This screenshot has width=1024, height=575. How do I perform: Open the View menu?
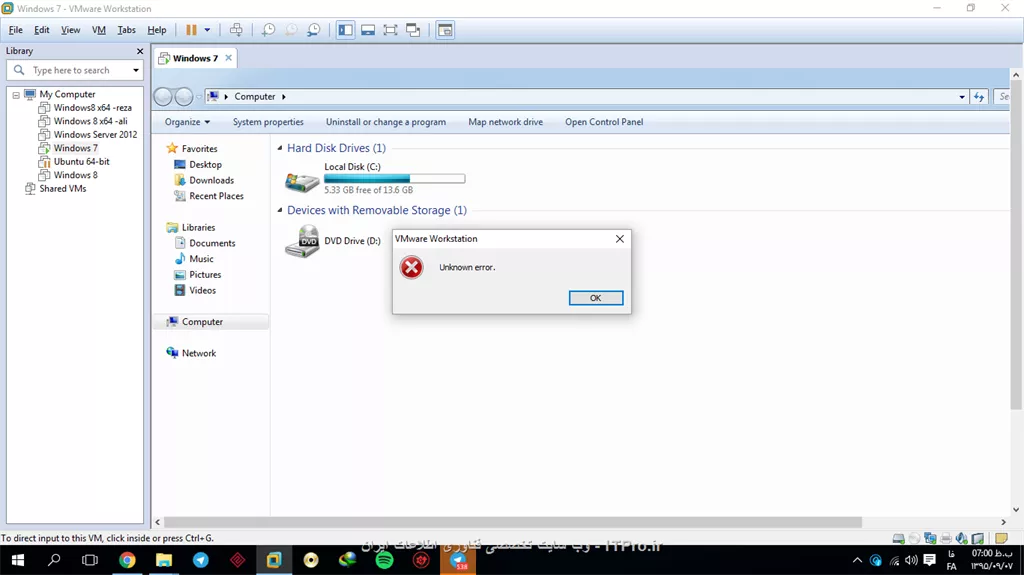click(71, 30)
